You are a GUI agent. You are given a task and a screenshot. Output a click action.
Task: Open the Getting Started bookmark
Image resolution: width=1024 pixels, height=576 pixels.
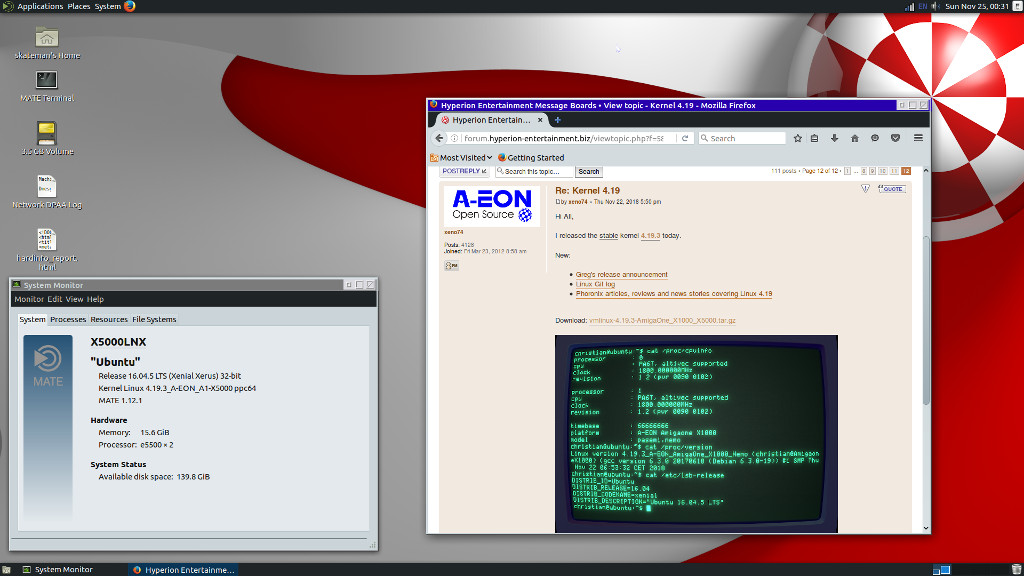click(531, 157)
